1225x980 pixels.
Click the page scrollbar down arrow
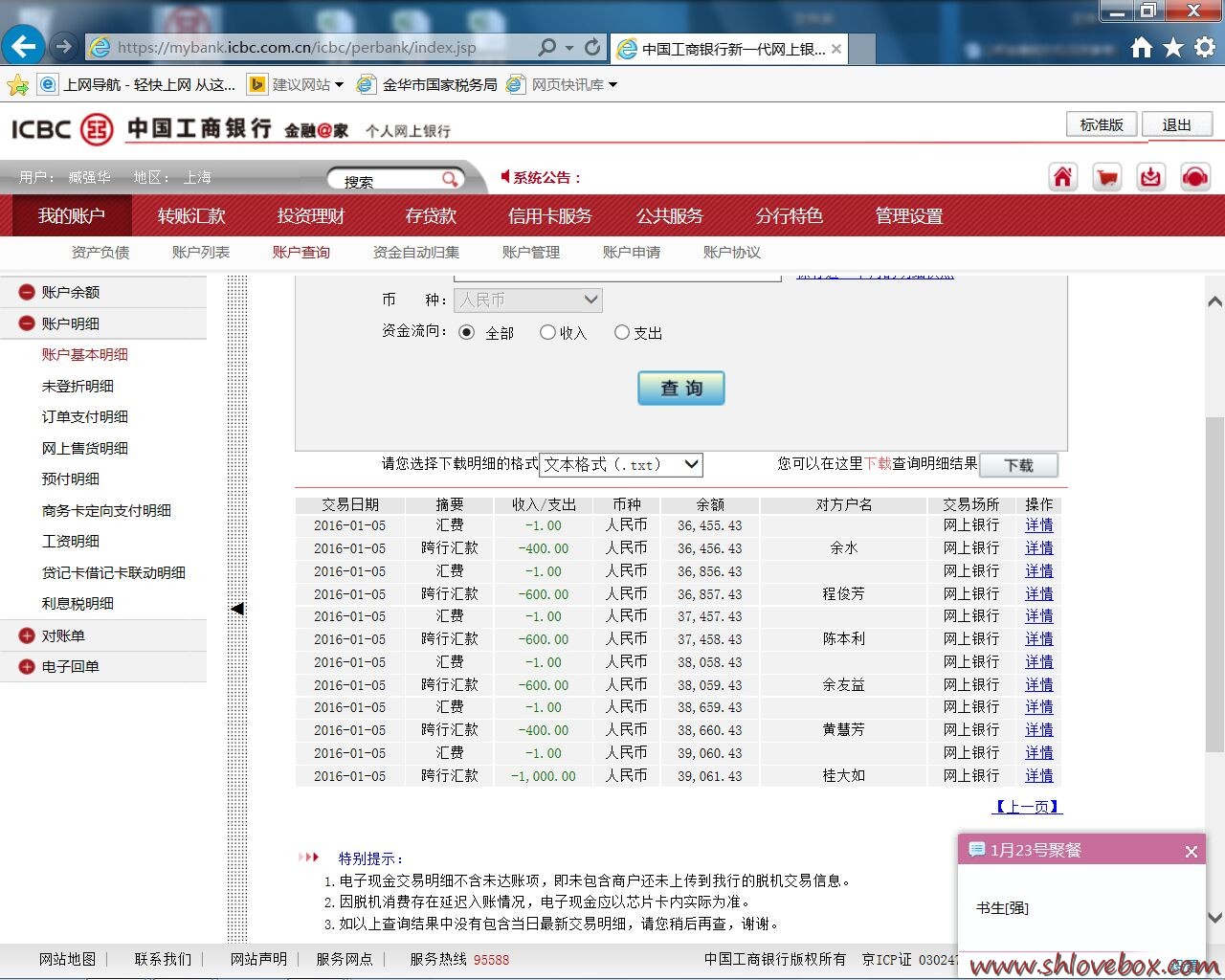click(x=1214, y=918)
